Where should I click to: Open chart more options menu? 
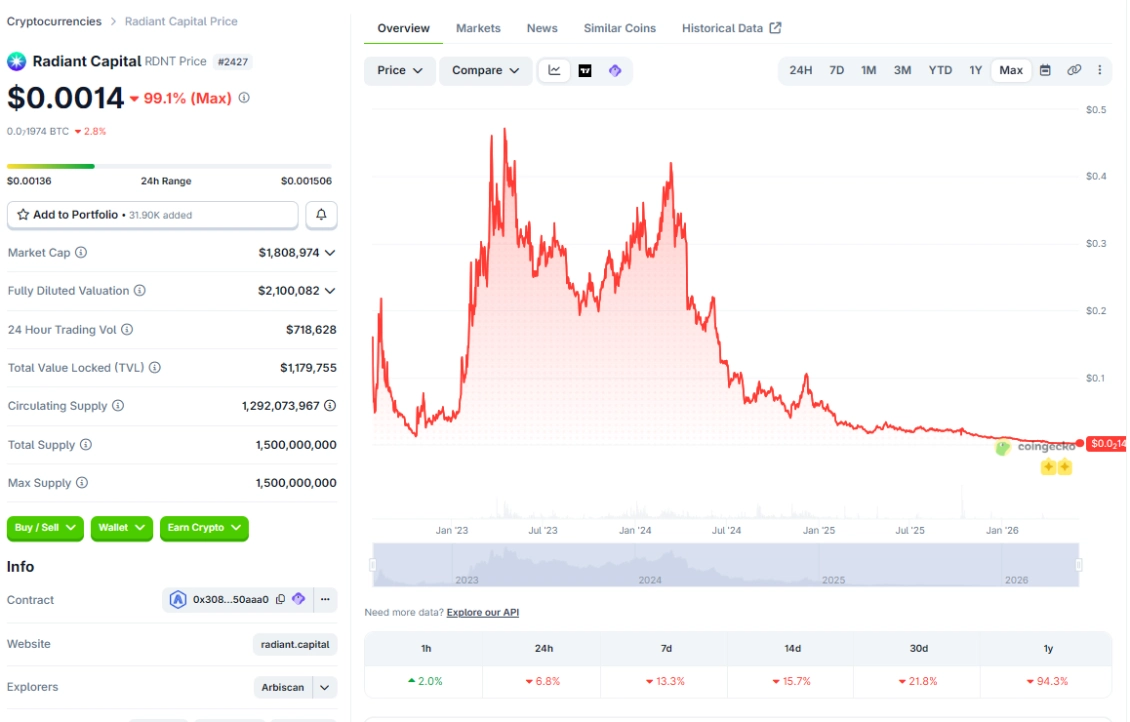point(1100,70)
